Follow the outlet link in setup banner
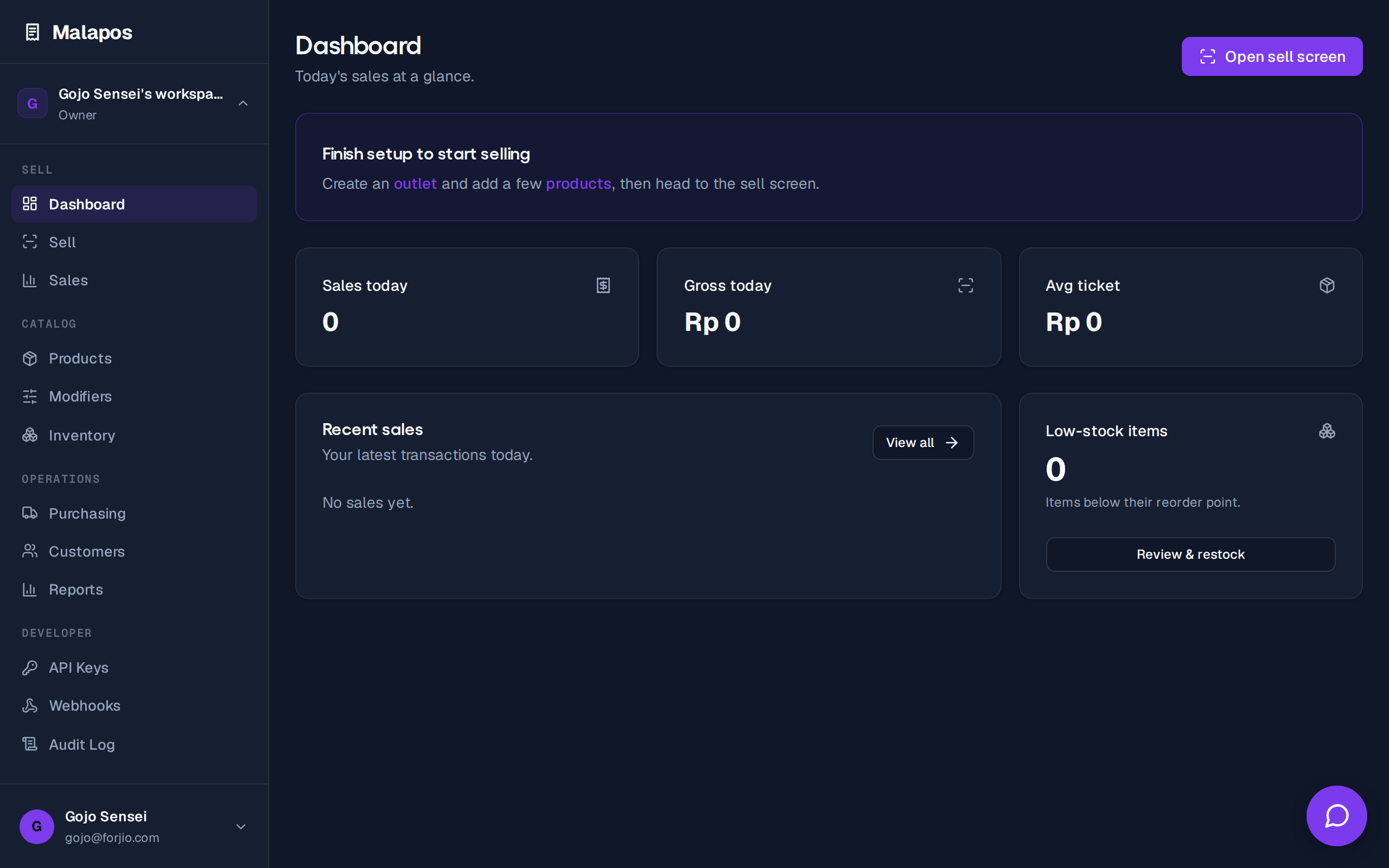This screenshot has width=1389, height=868. click(415, 184)
